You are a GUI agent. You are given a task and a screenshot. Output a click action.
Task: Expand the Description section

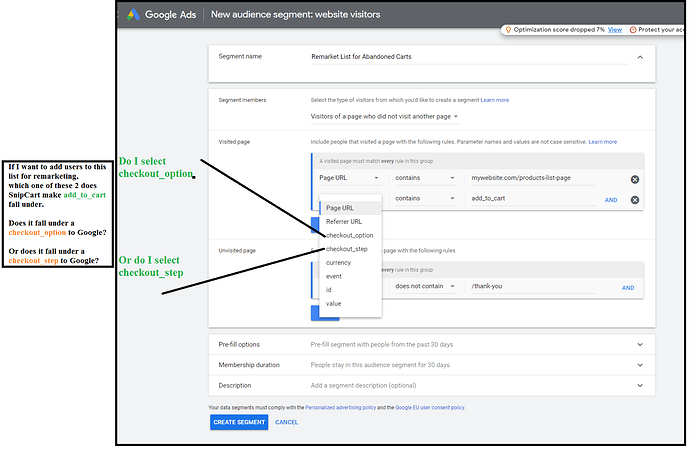640,386
